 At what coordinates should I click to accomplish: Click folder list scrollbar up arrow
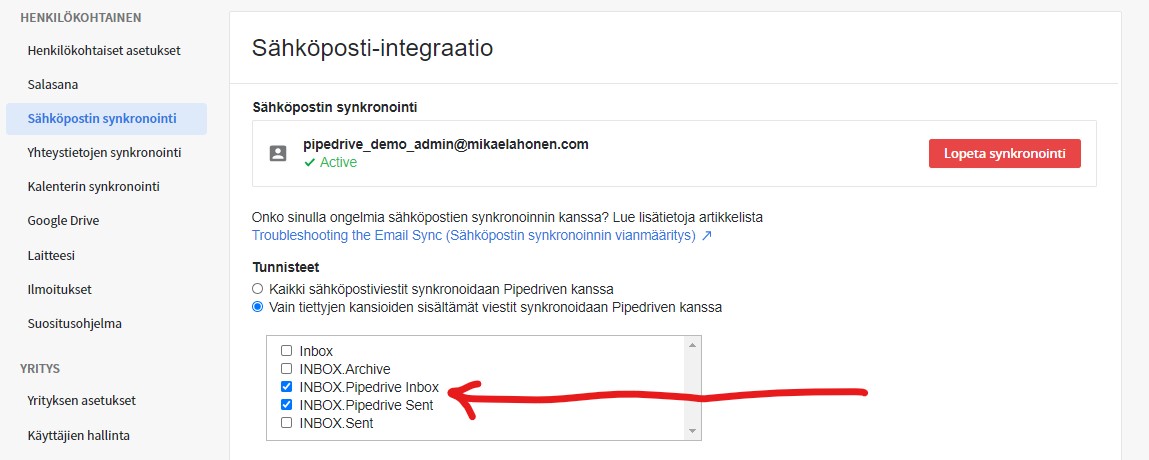click(692, 344)
